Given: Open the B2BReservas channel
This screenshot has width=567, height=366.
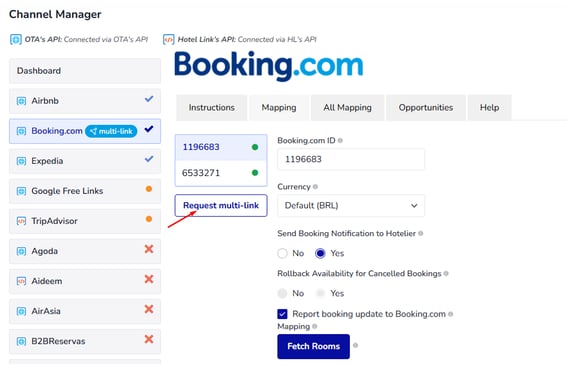Looking at the screenshot, I should coord(85,341).
